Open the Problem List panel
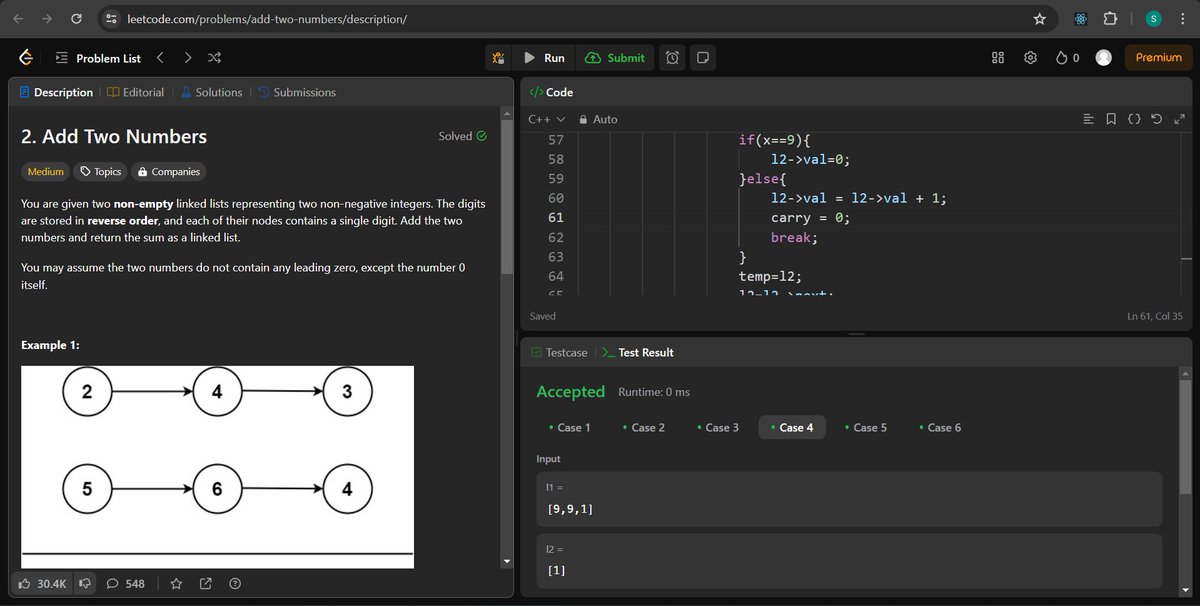The width and height of the screenshot is (1200, 606). (x=99, y=58)
